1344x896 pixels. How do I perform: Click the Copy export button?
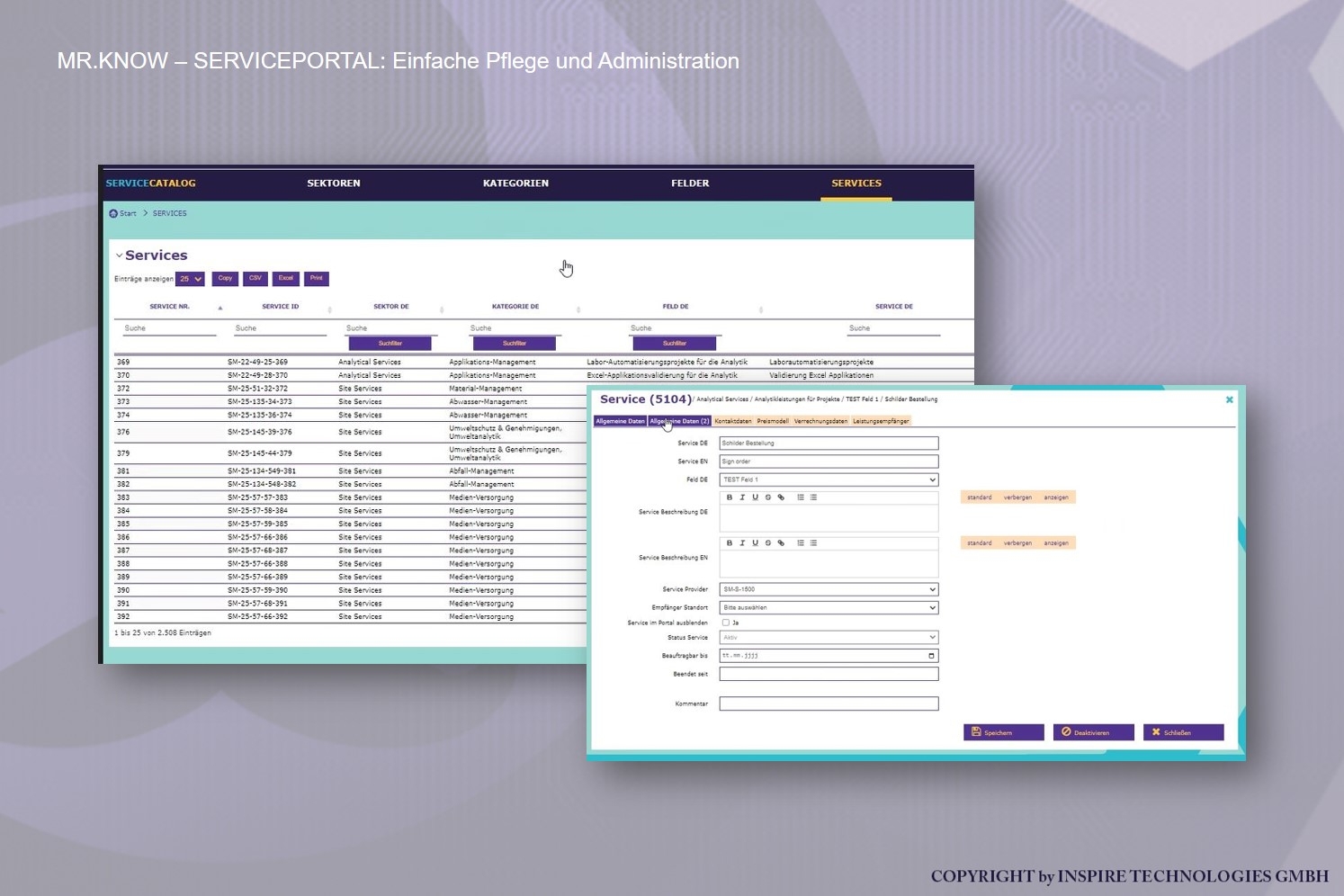225,279
